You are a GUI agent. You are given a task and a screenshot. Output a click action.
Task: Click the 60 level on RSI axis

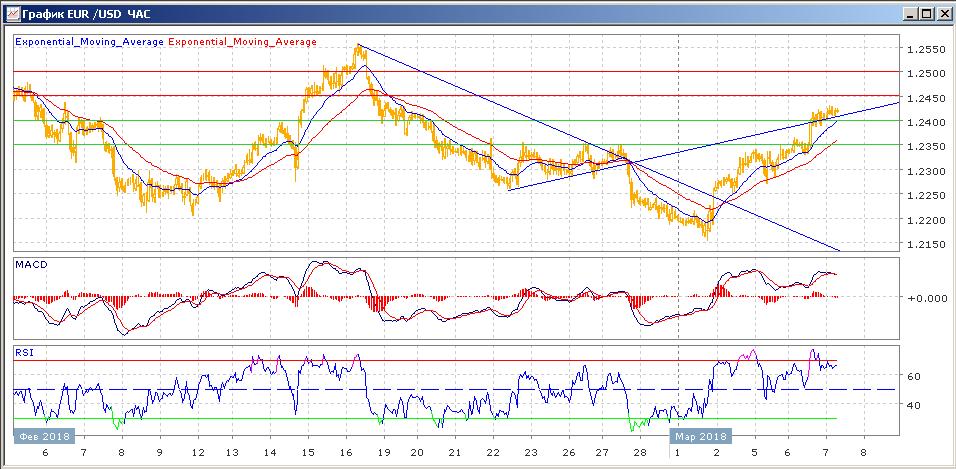tap(913, 376)
